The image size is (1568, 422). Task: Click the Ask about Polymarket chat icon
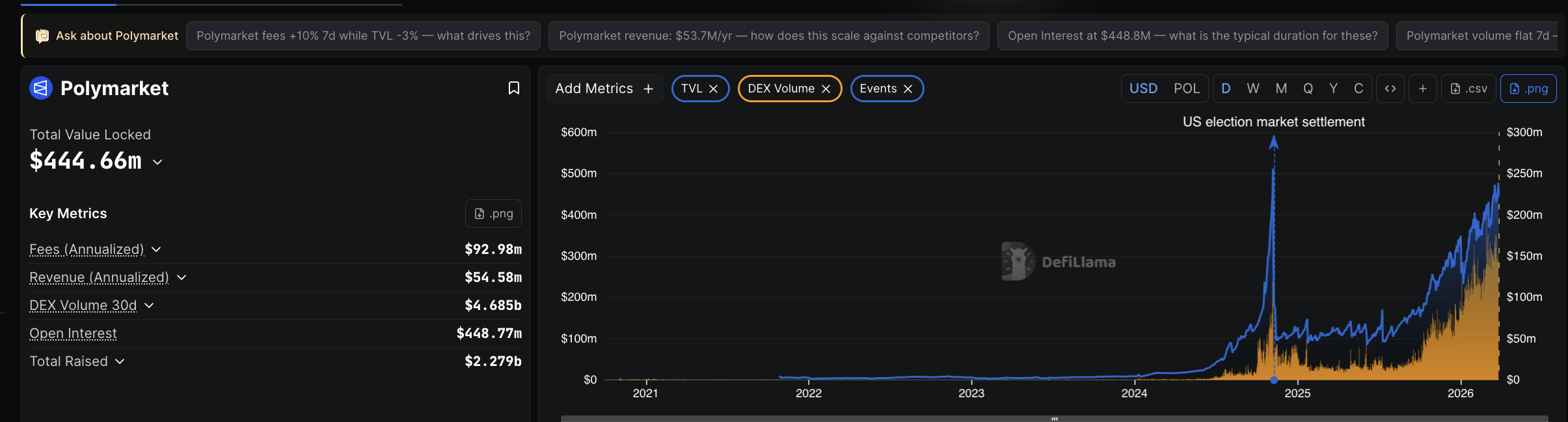pyautogui.click(x=42, y=36)
